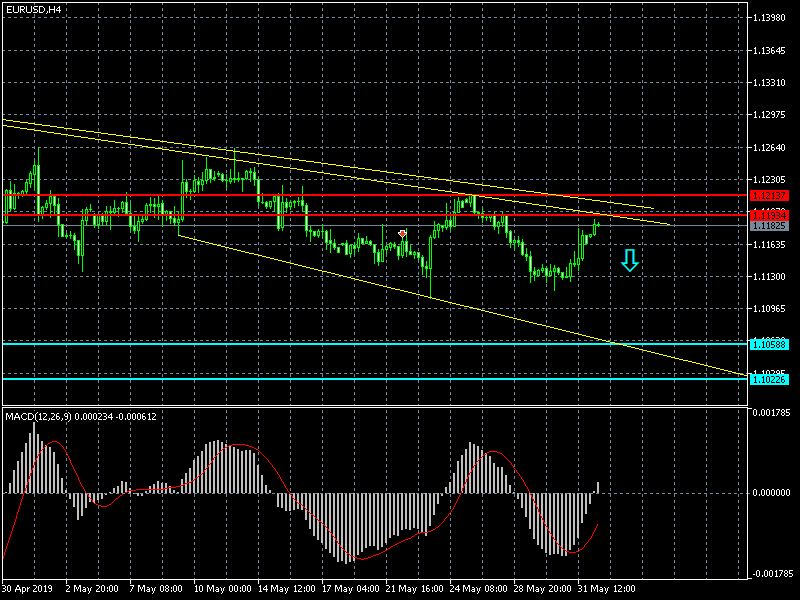Click the gray 1.11825 current price label
Screen dimensions: 800x600
[769, 226]
